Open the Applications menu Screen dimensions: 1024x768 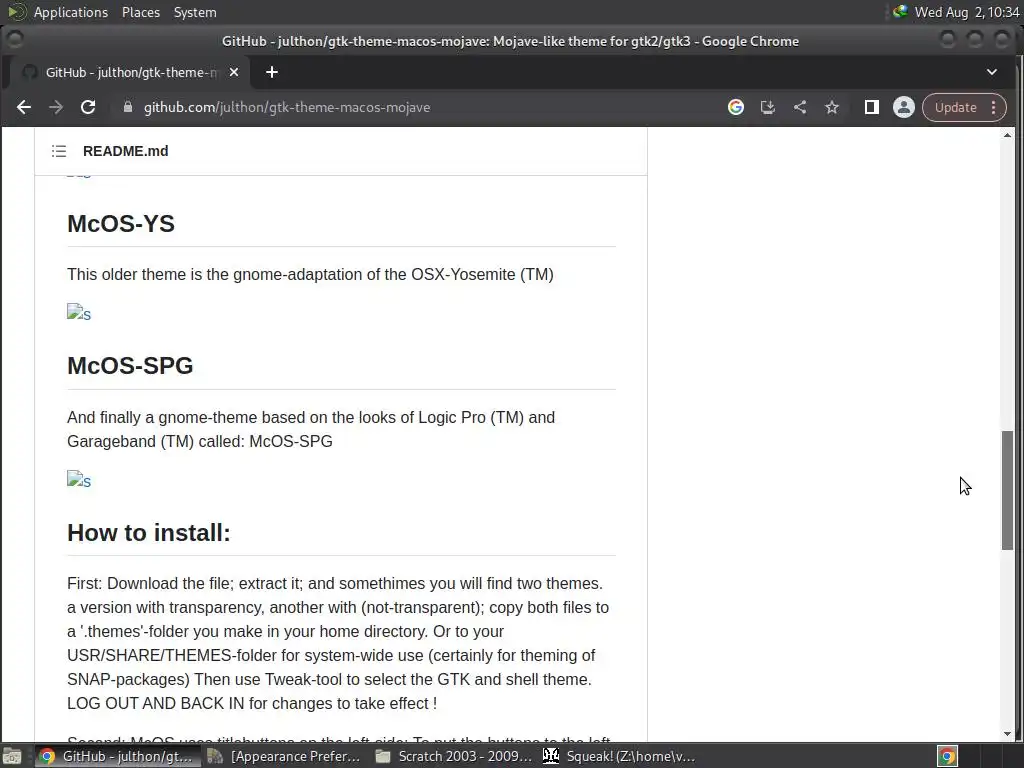[71, 12]
